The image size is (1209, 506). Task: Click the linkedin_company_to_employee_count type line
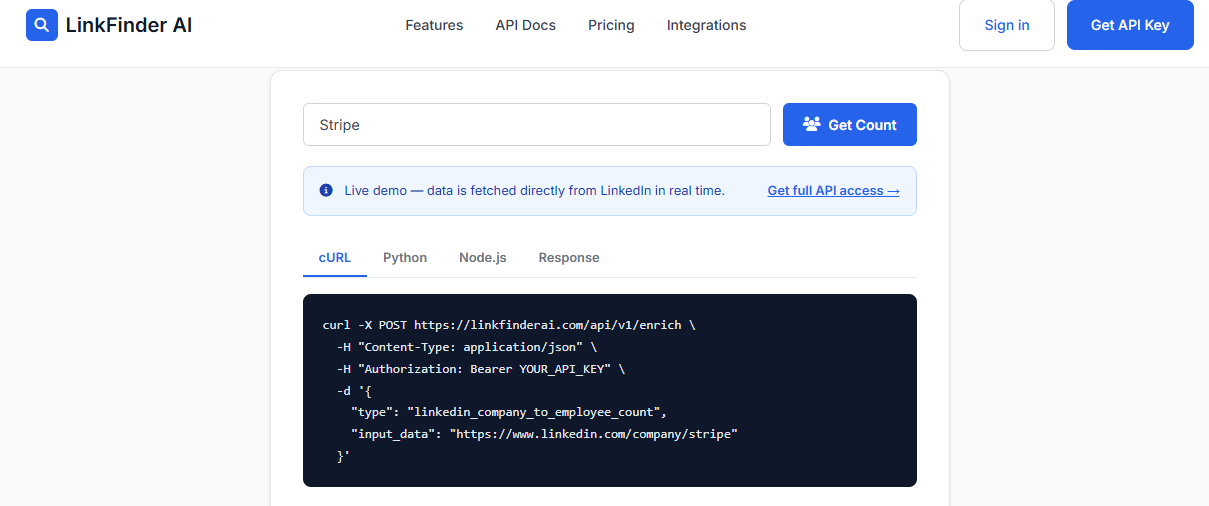coord(508,412)
